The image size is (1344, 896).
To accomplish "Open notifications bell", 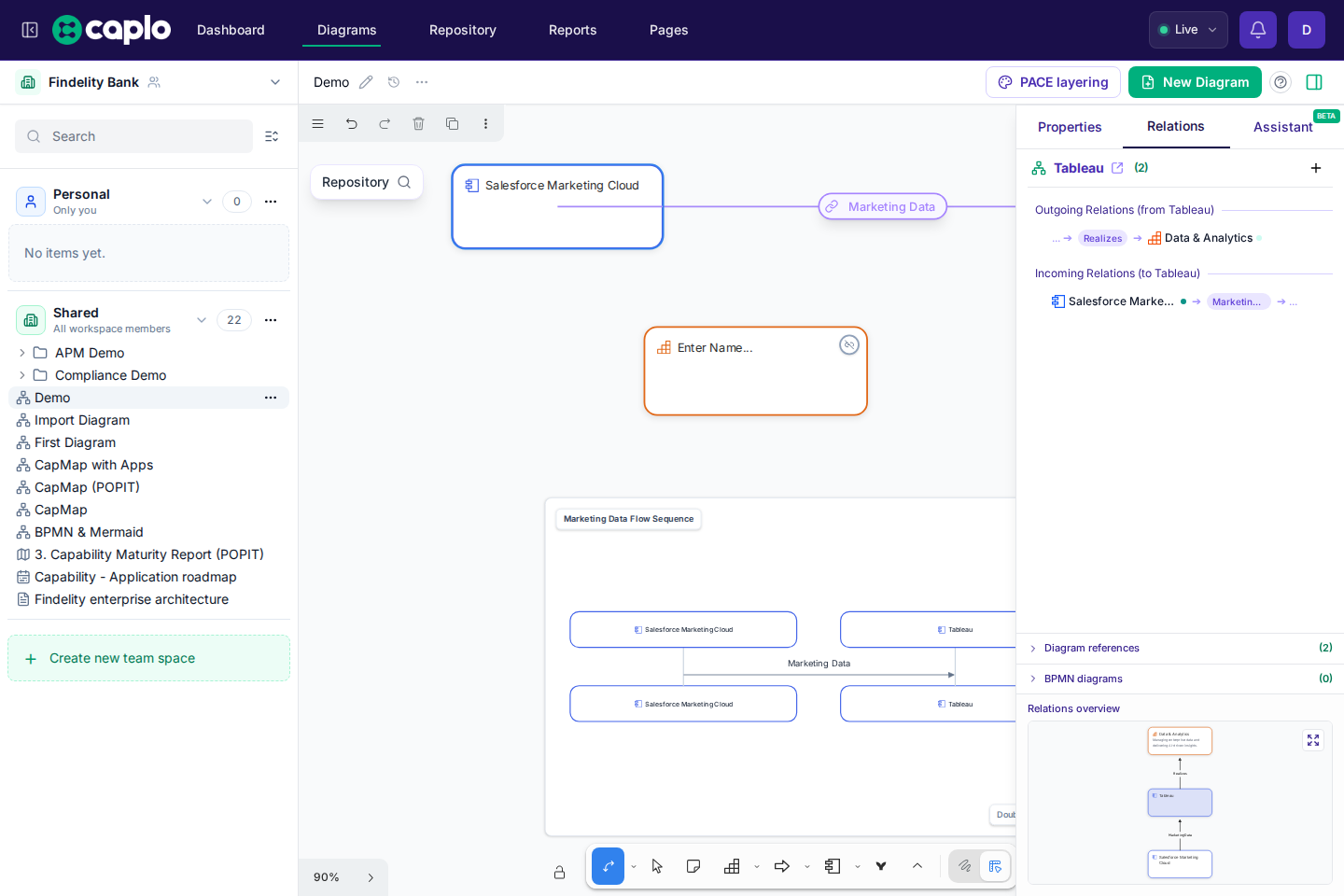I will coord(1258,30).
